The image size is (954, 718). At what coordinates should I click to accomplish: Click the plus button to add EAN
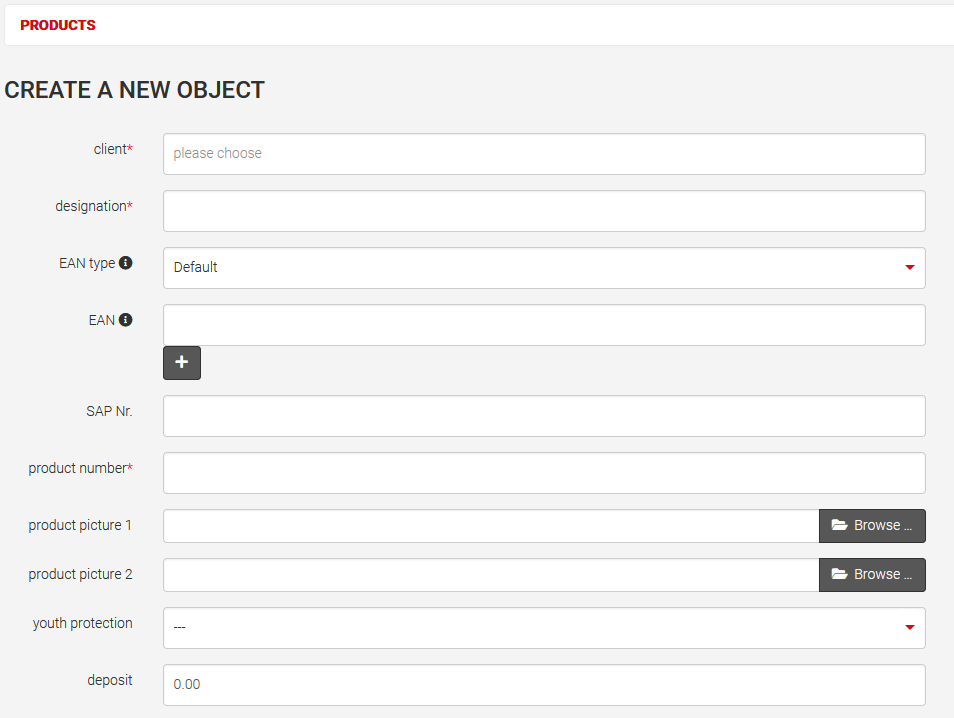[x=182, y=363]
